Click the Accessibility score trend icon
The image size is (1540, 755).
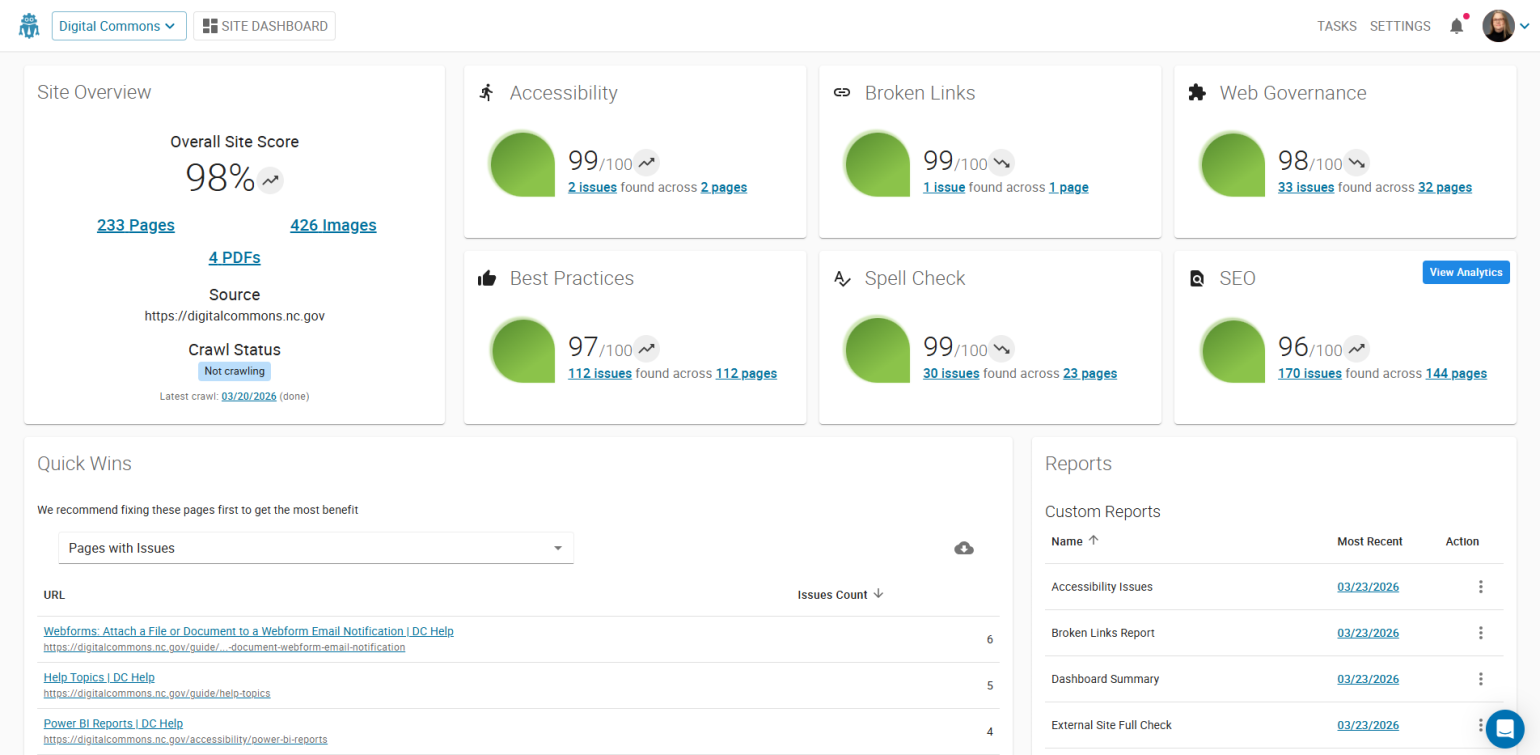646,162
